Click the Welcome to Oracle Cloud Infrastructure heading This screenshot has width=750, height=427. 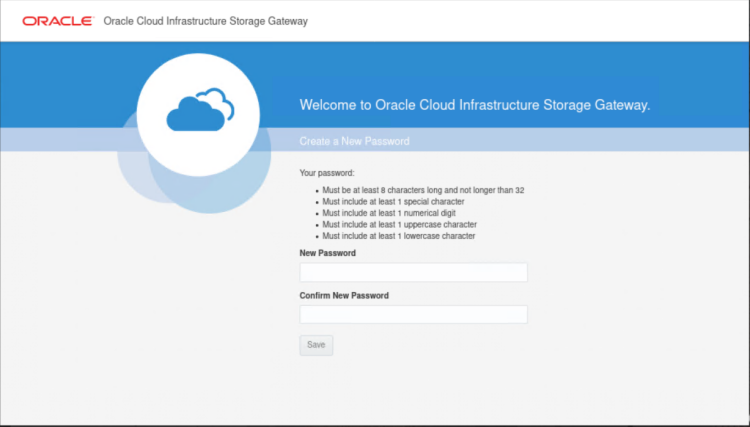tap(475, 105)
